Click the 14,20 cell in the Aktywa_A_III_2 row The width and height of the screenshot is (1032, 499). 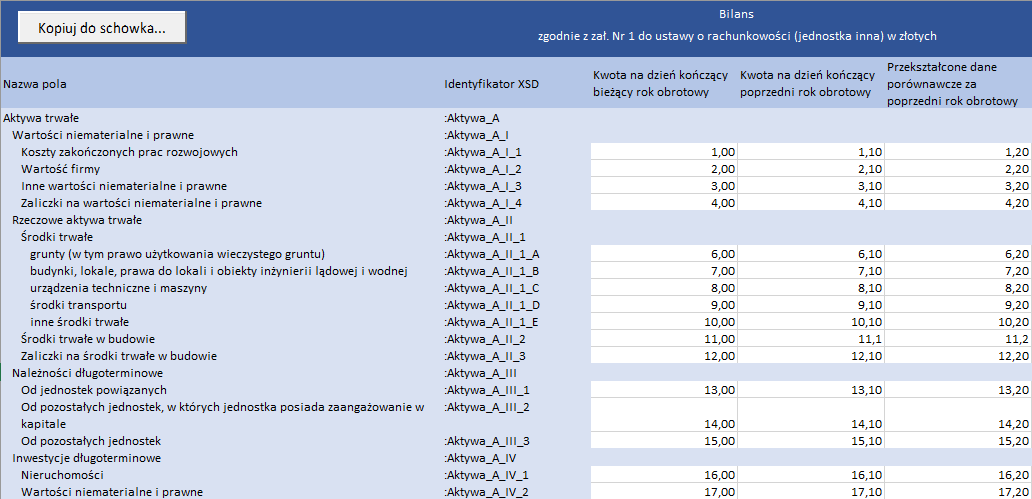click(x=958, y=415)
